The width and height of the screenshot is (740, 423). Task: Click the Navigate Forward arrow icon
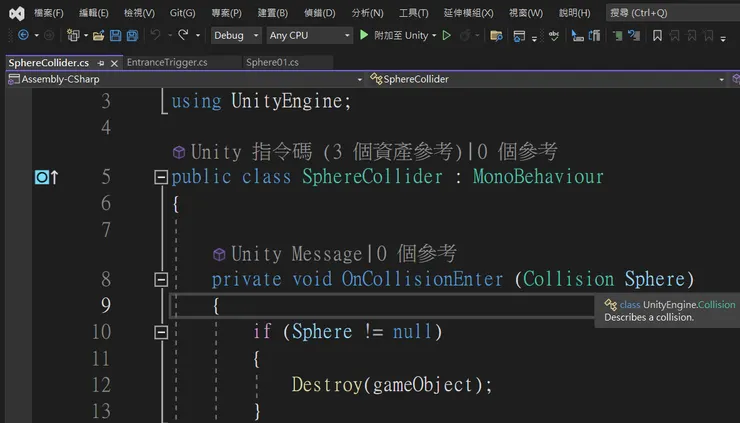[49, 35]
